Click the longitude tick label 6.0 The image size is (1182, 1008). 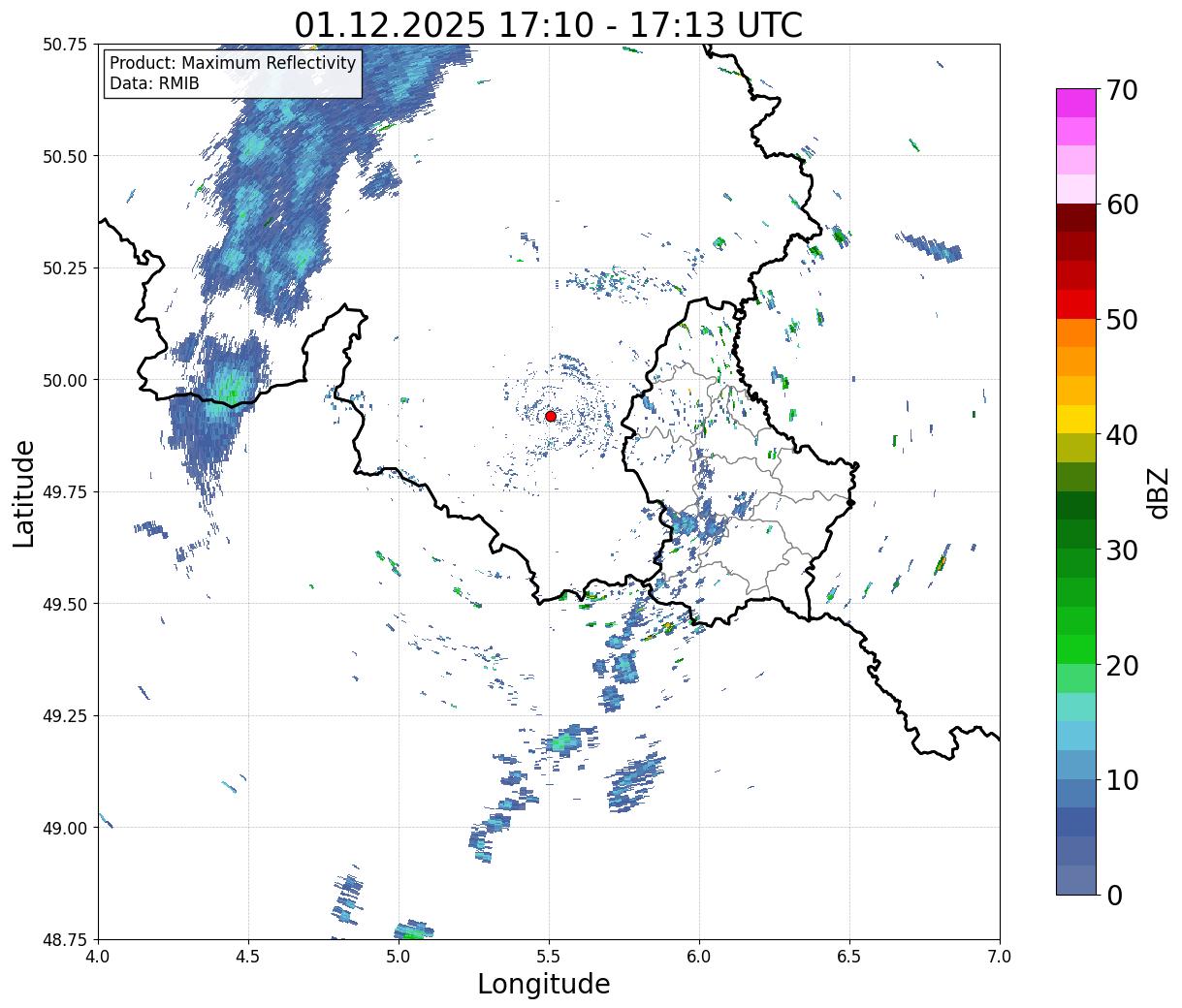(699, 957)
